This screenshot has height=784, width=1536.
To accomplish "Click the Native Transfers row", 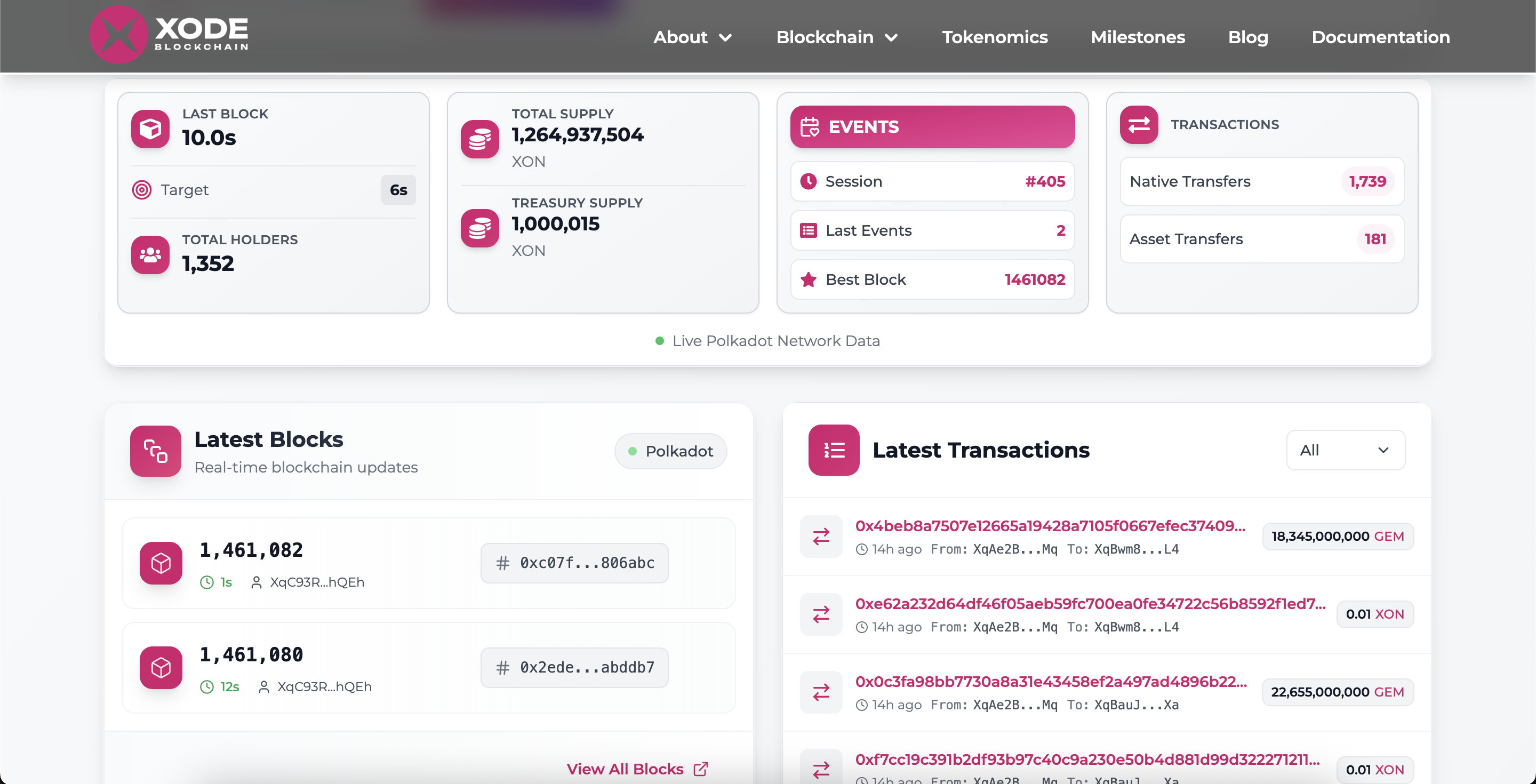I will click(1262, 181).
